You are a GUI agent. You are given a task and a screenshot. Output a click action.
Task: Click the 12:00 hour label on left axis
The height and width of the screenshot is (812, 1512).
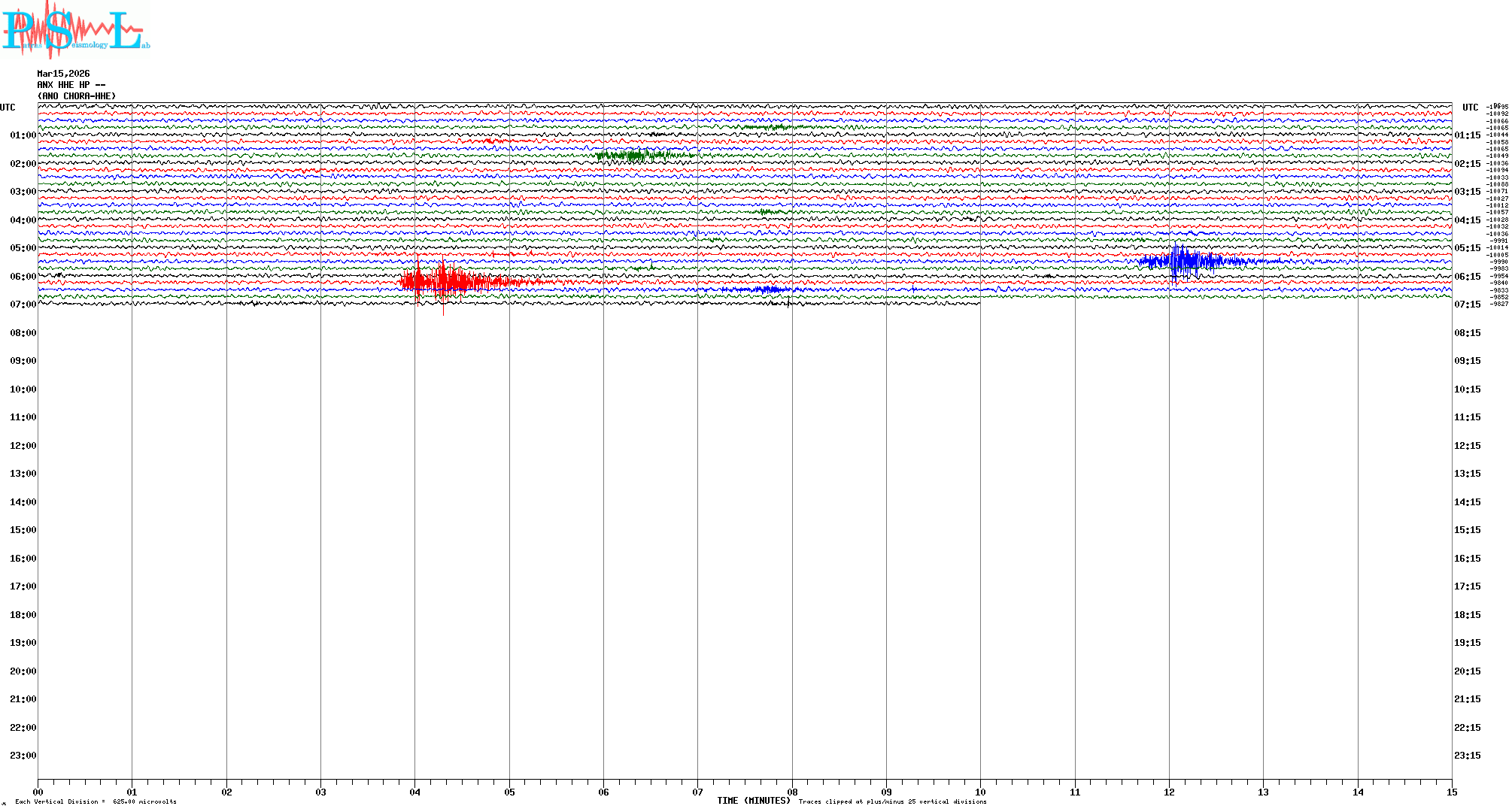coord(23,446)
